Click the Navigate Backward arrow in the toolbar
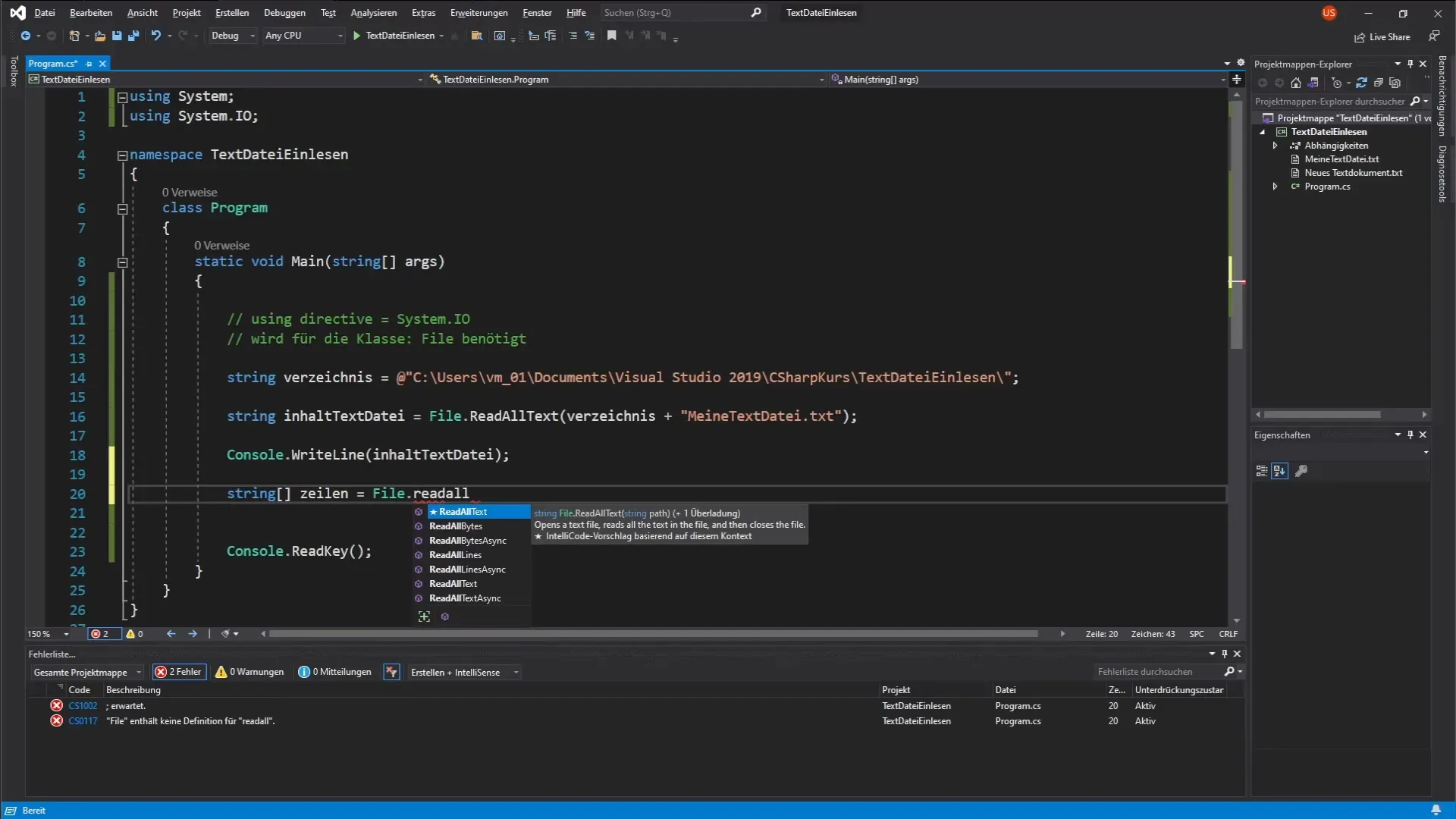The width and height of the screenshot is (1456, 819). click(25, 36)
